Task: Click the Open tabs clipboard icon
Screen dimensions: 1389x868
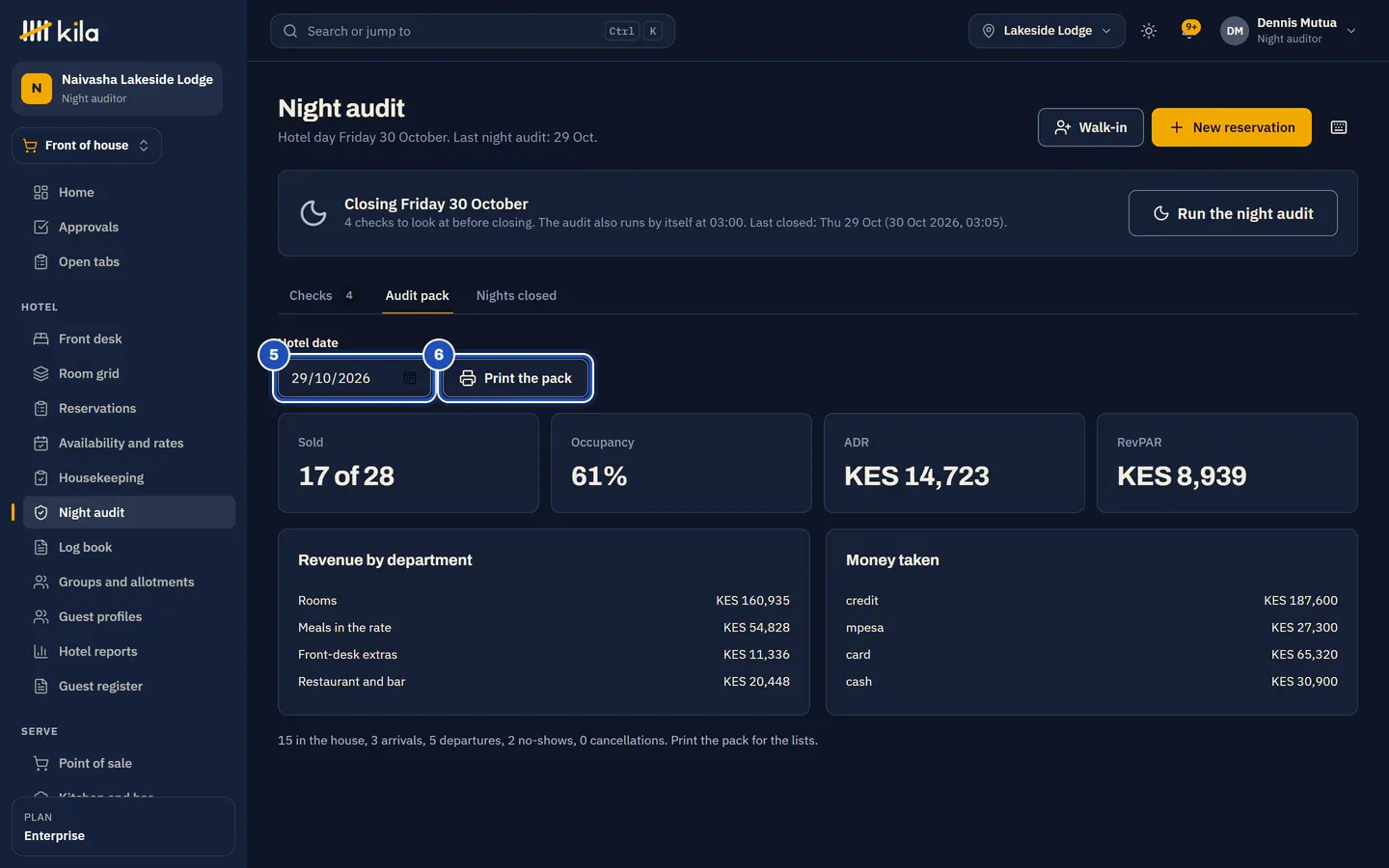Action: point(41,262)
